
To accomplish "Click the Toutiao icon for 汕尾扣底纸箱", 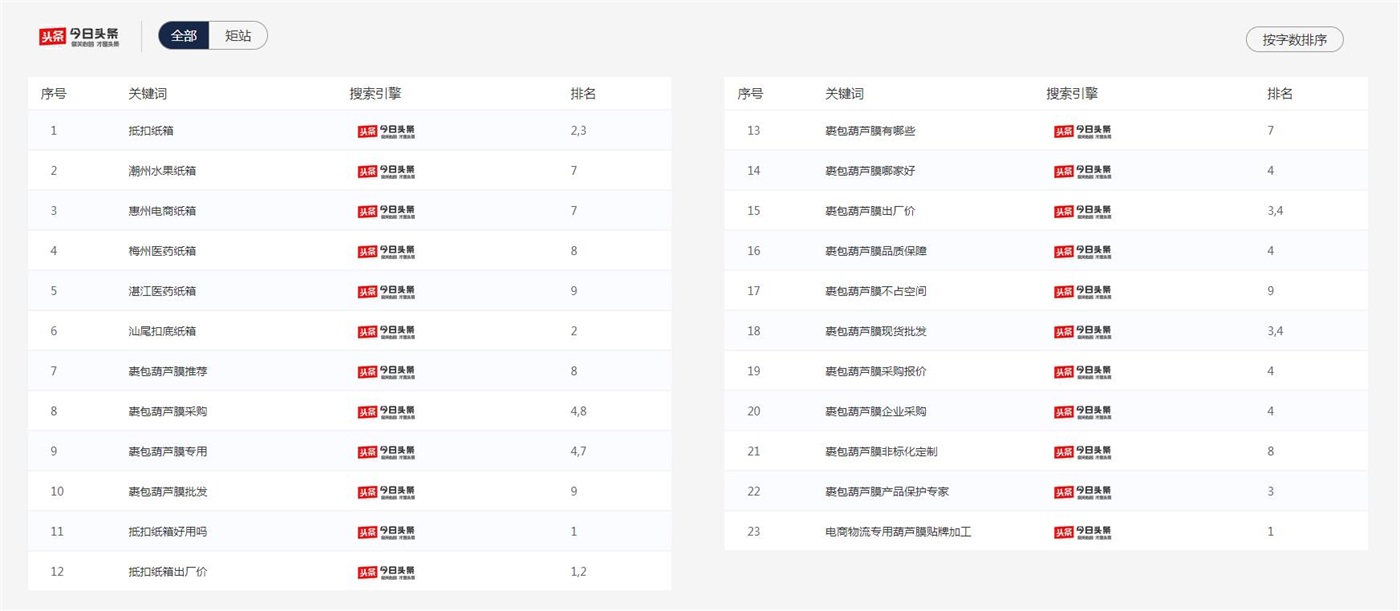I will pyautogui.click(x=386, y=331).
